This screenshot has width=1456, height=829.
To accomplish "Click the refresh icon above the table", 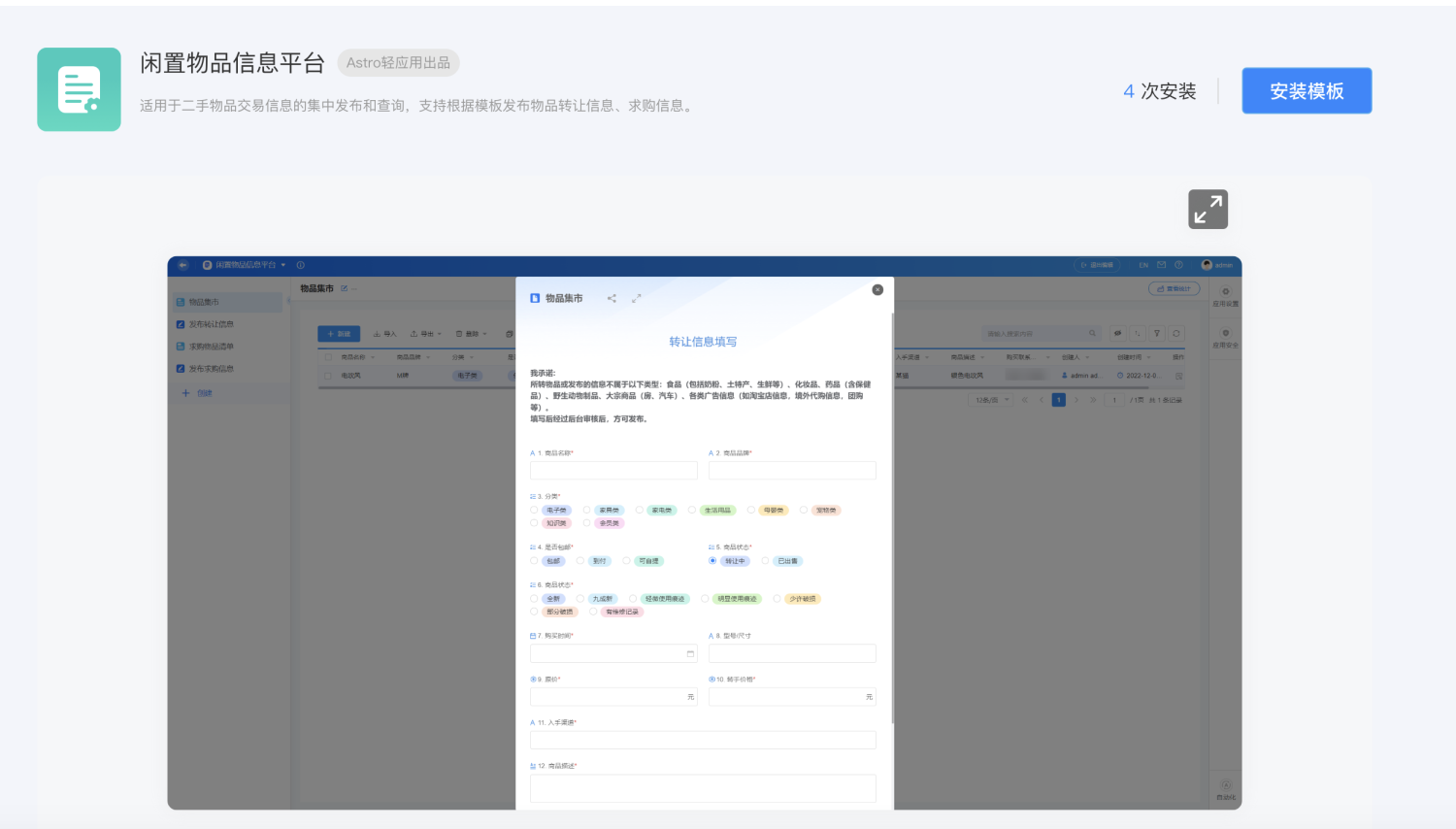I will tap(1176, 333).
